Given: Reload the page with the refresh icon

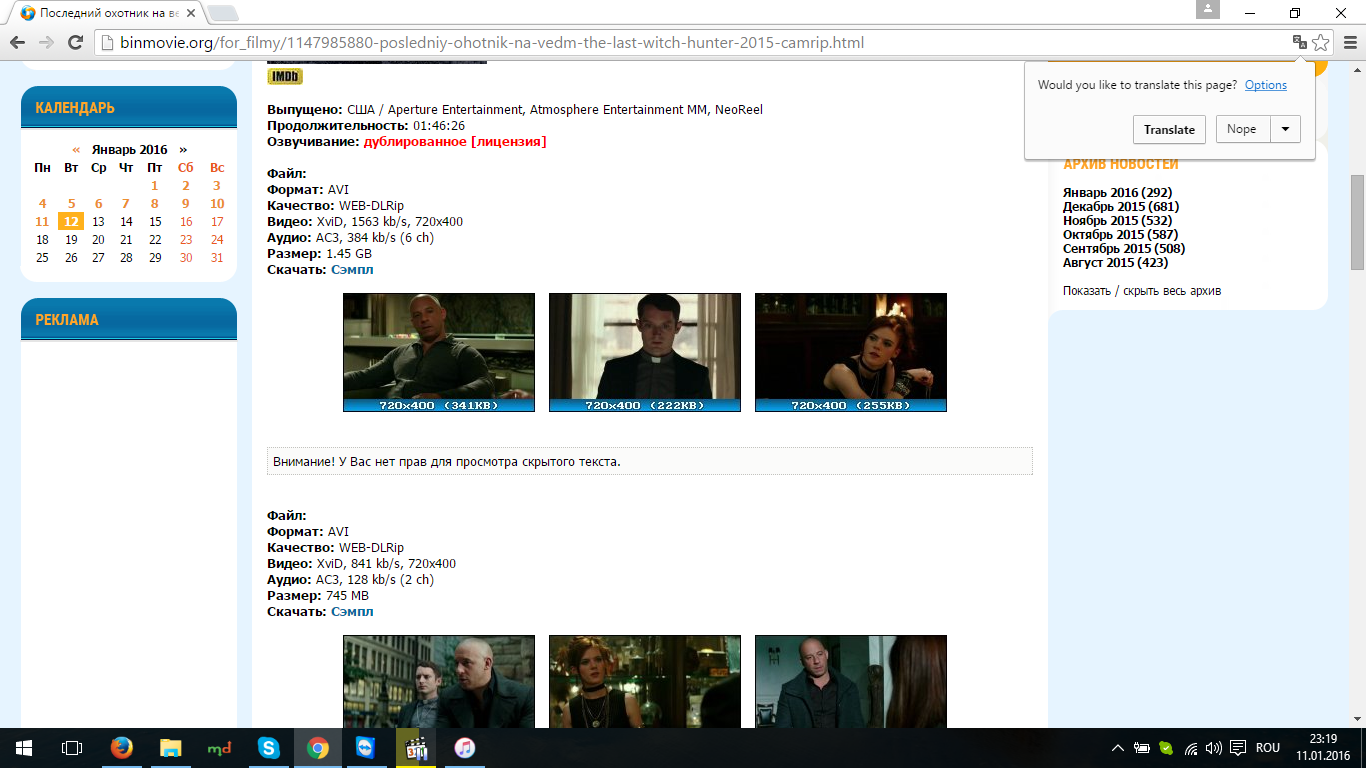Looking at the screenshot, I should [74, 43].
